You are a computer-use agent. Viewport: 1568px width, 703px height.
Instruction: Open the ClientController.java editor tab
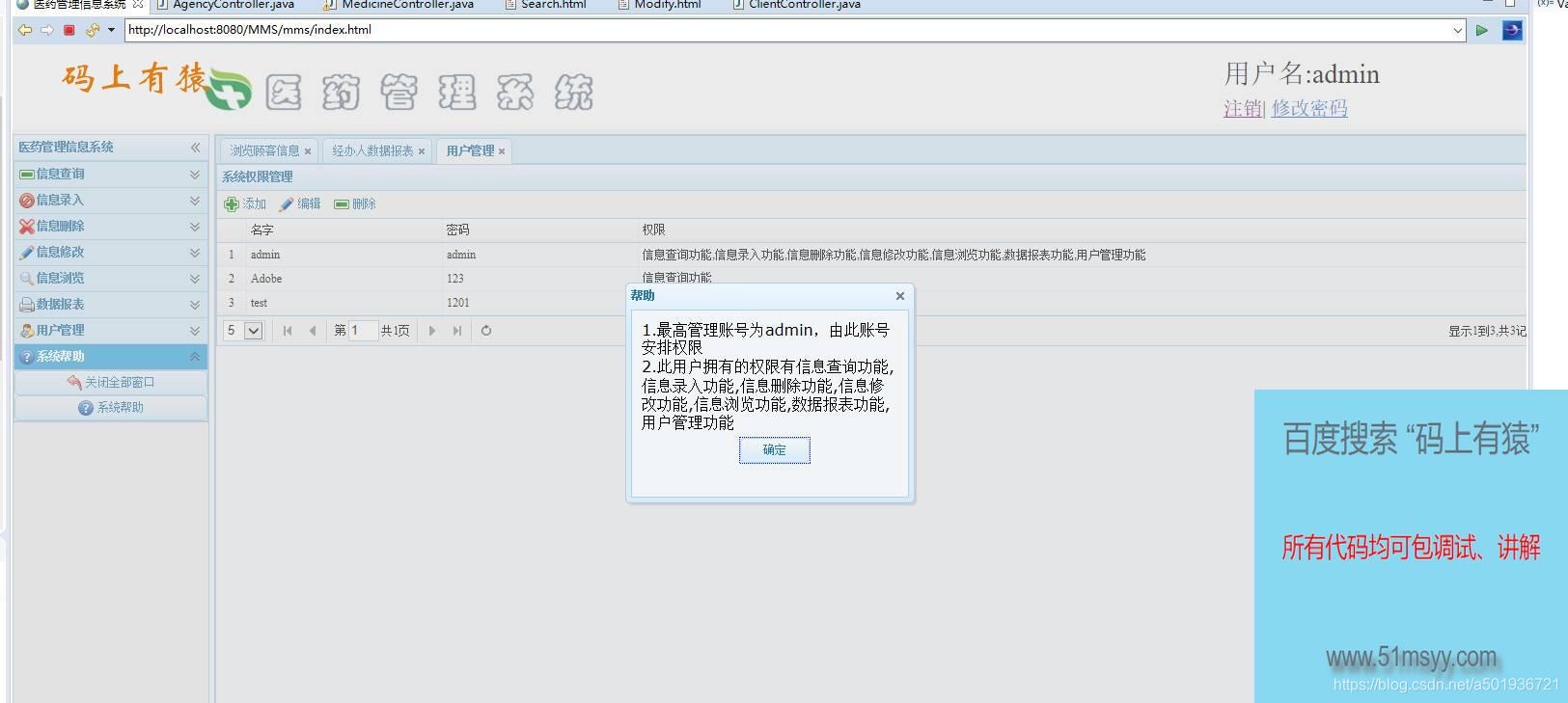pyautogui.click(x=797, y=5)
